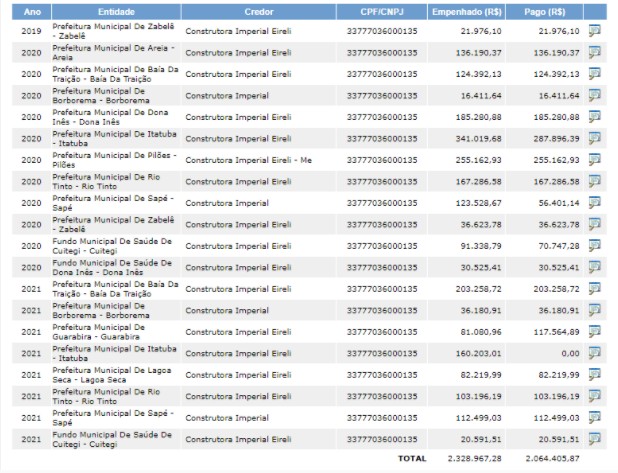
Task: Open details icon for 2020 Fundo Saúde Dona Inês row
Action: point(594,267)
